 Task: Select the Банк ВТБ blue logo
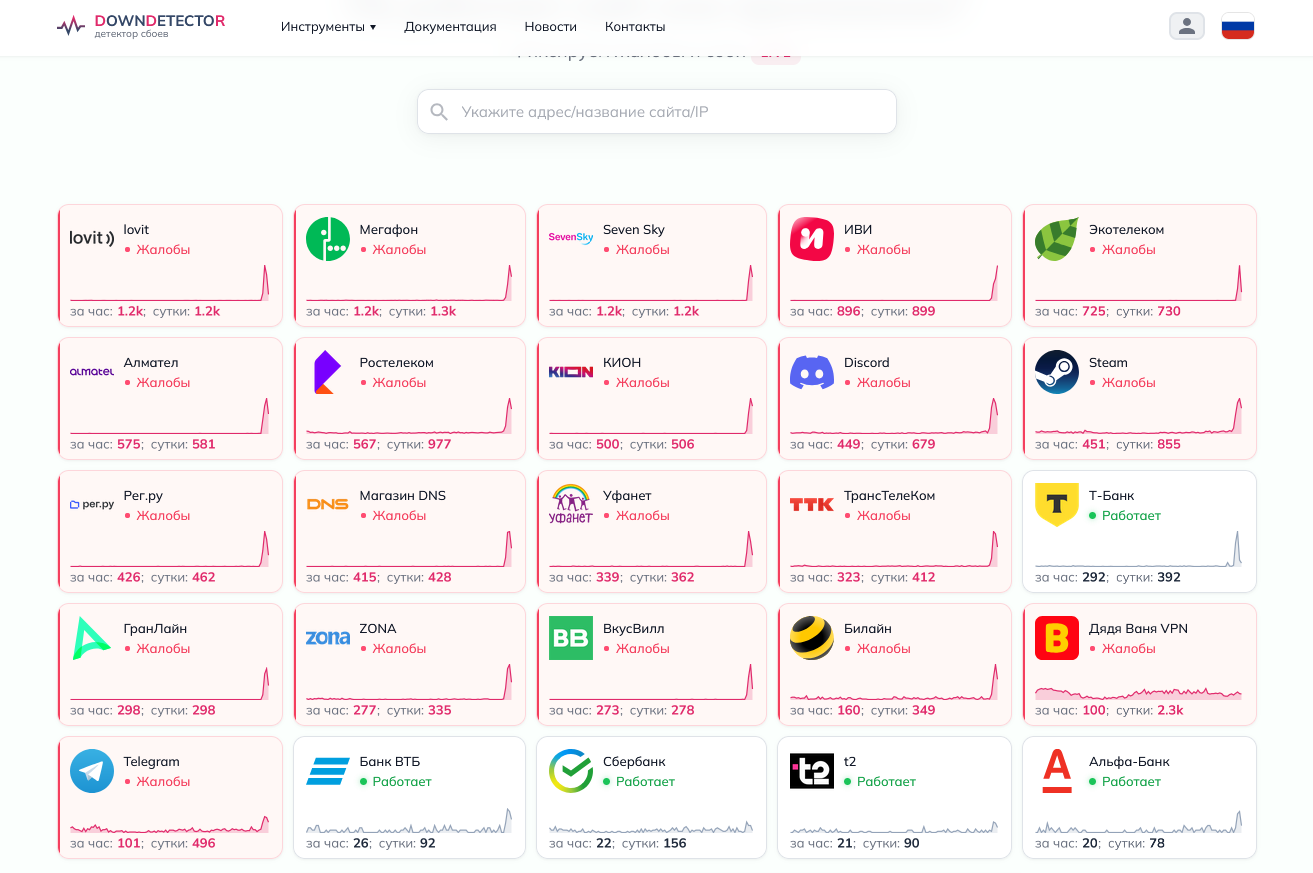coord(328,771)
